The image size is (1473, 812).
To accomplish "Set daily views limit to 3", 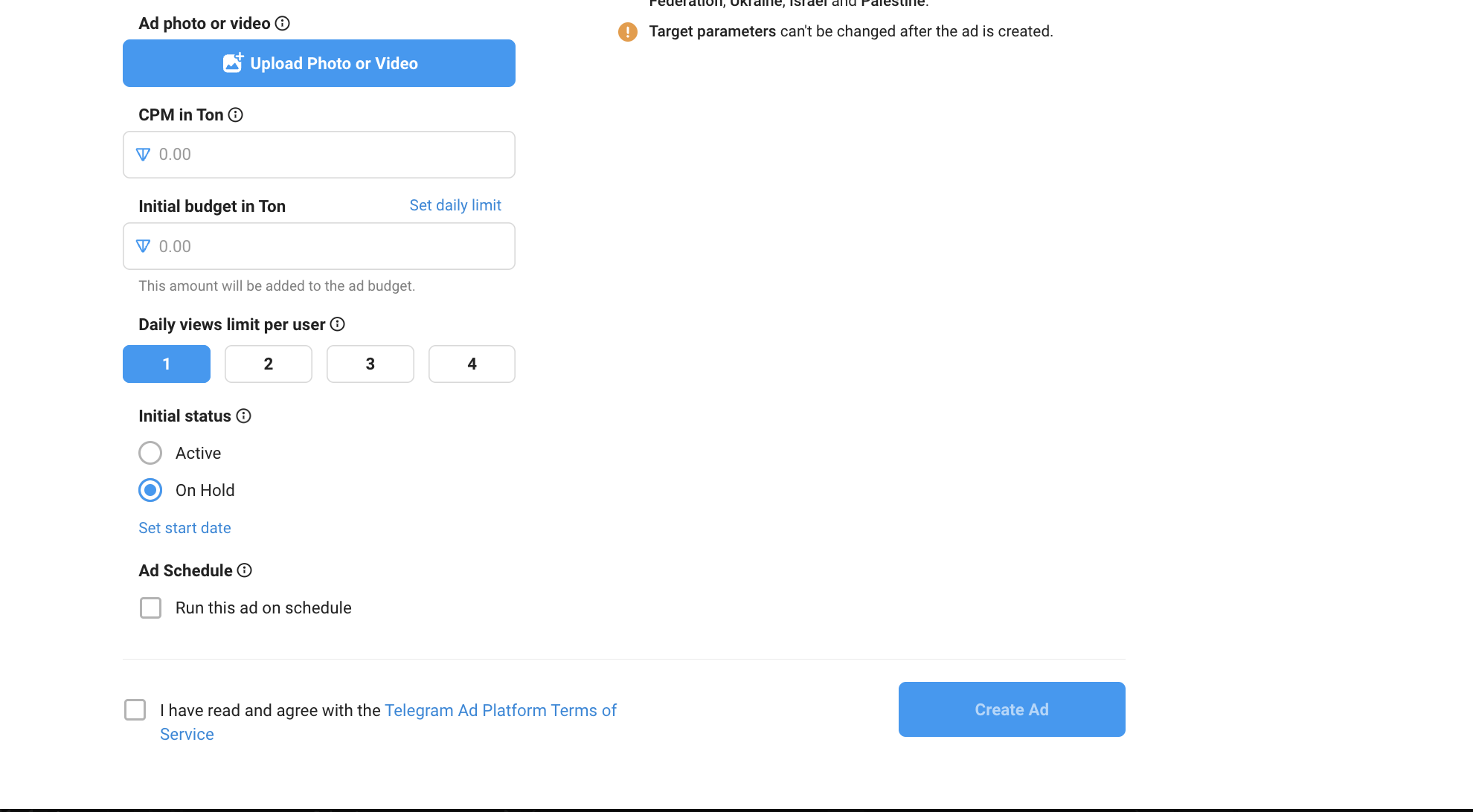I will pyautogui.click(x=370, y=364).
